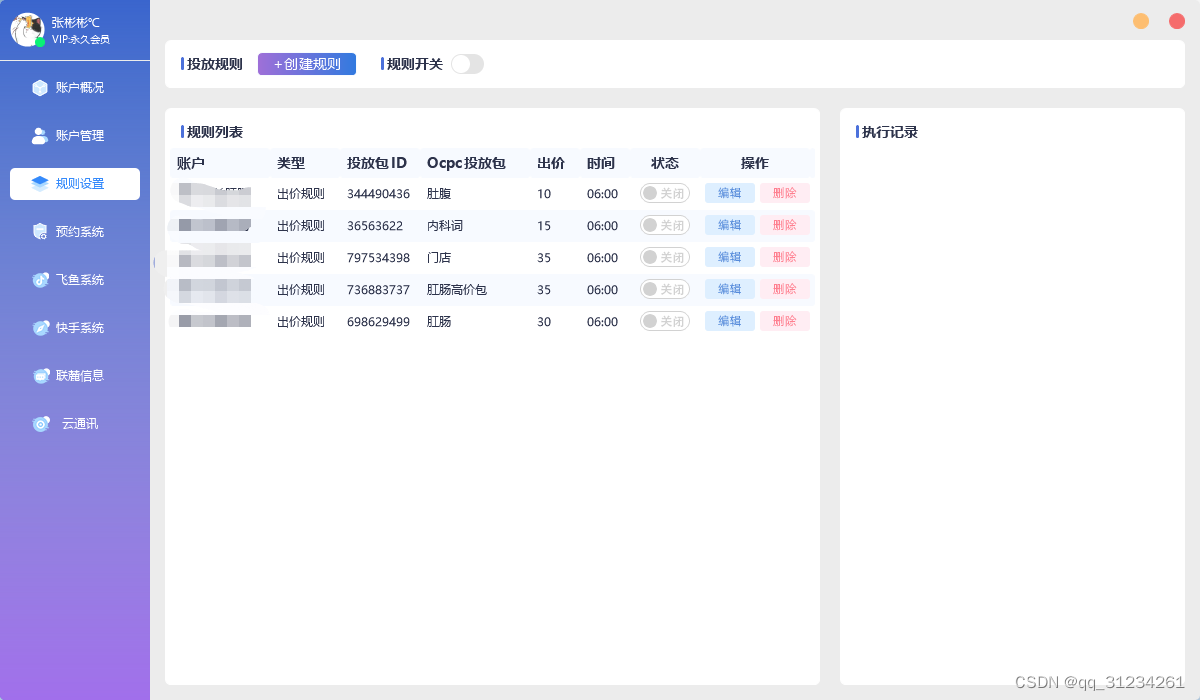Click the red close window dot

pos(1177,21)
